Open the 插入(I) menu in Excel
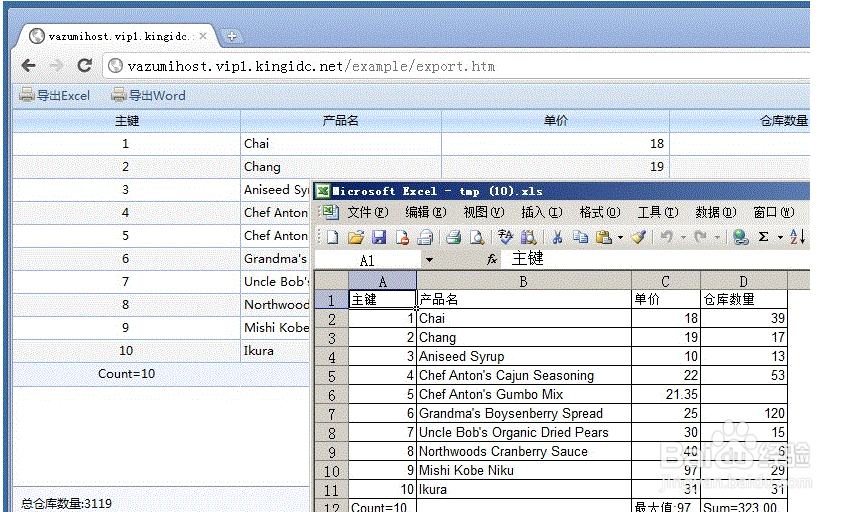The height and width of the screenshot is (512, 860). (x=542, y=212)
